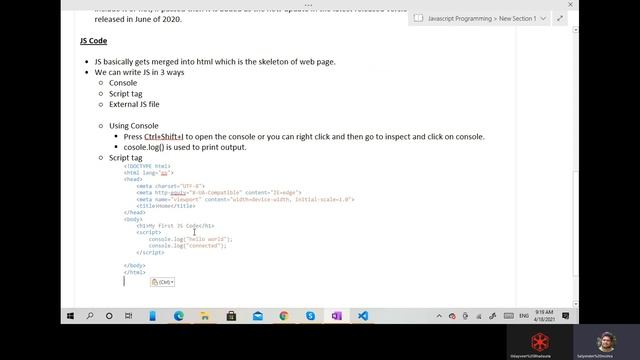Switch to Visual Studio Code on taskbar
The image size is (640, 360).
pyautogui.click(x=363, y=316)
